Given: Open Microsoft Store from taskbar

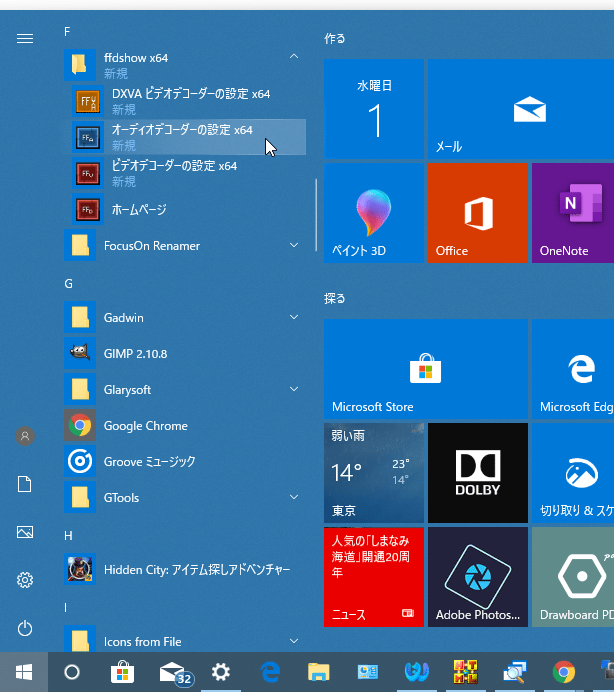Looking at the screenshot, I should (x=122, y=672).
